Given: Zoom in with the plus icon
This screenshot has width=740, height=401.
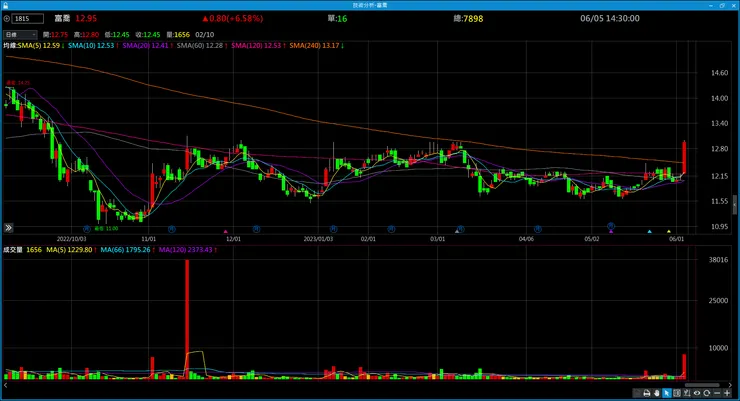Looking at the screenshot, I should [x=727, y=393].
